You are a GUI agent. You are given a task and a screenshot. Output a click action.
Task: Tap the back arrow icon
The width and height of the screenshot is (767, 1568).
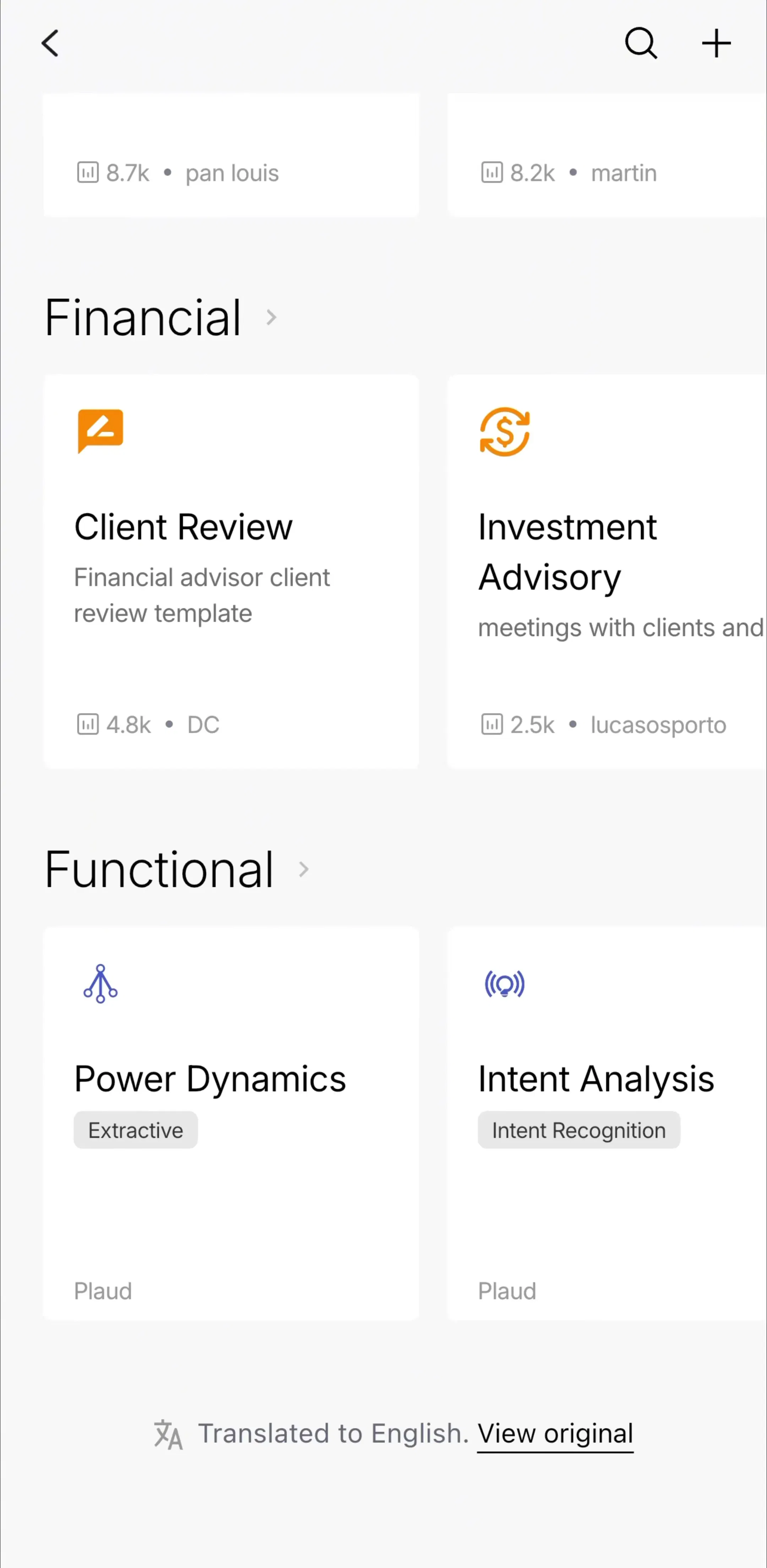(x=50, y=44)
